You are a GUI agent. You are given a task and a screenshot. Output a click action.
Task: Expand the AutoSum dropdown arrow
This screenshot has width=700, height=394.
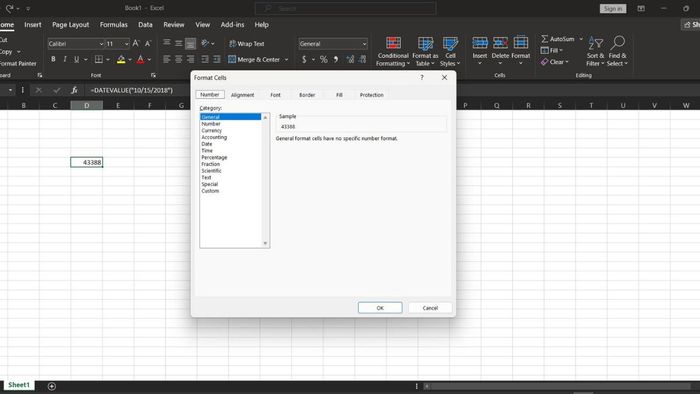(x=581, y=39)
